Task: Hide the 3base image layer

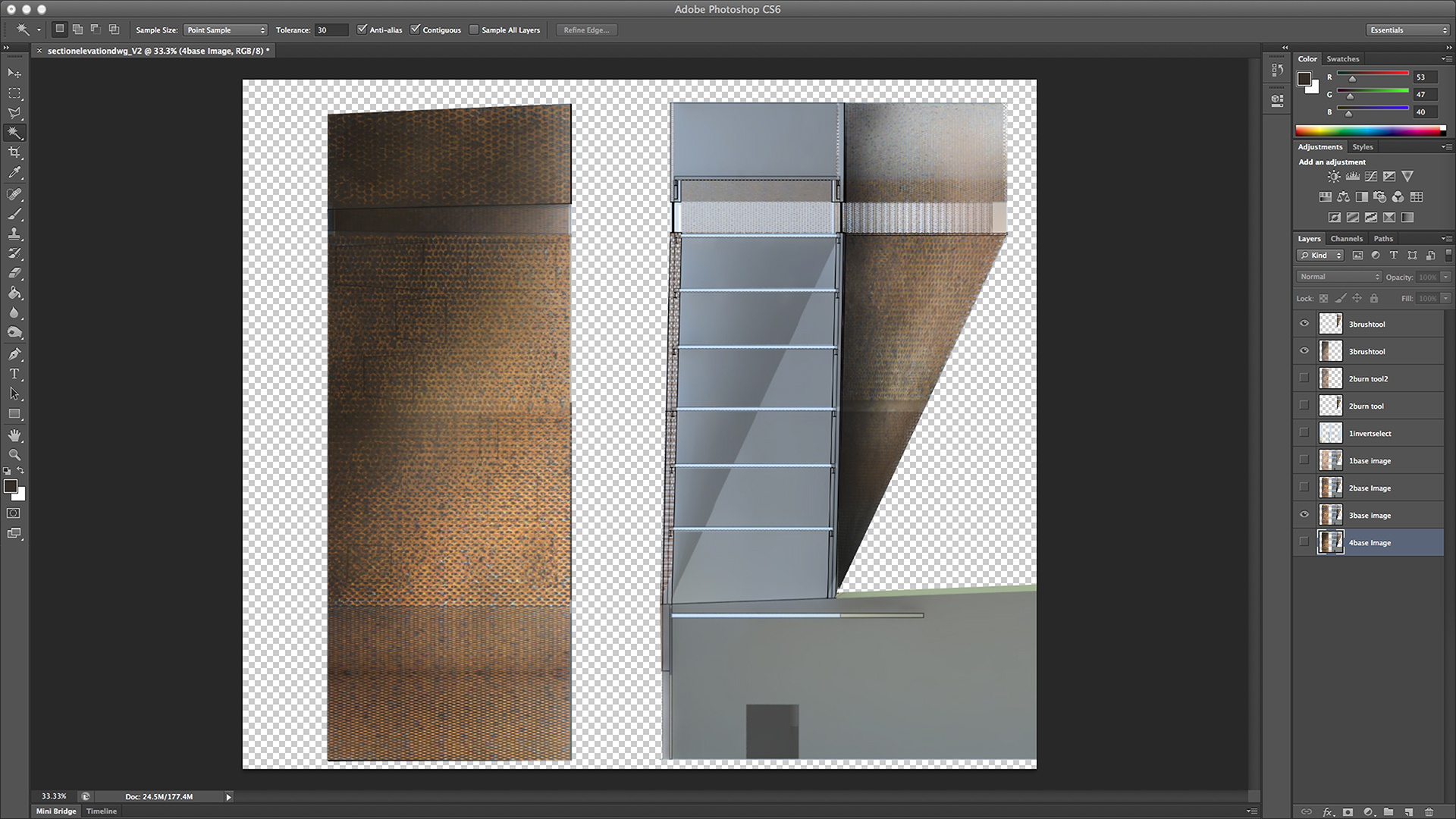Action: (1304, 515)
